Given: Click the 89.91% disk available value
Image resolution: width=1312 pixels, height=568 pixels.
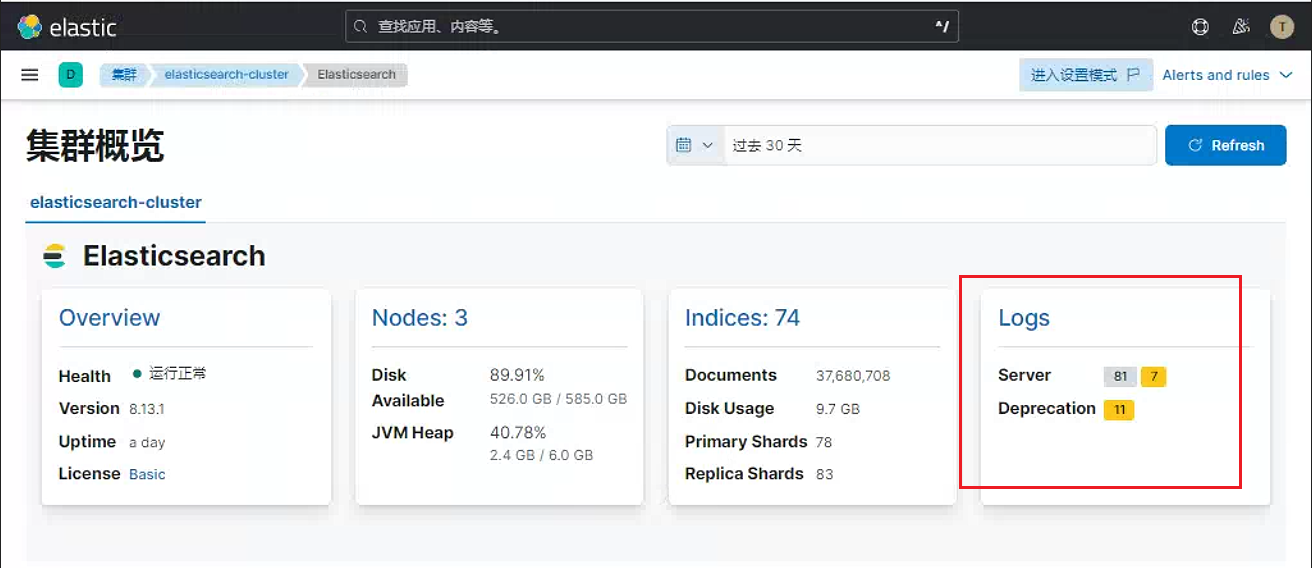Looking at the screenshot, I should click(x=517, y=375).
